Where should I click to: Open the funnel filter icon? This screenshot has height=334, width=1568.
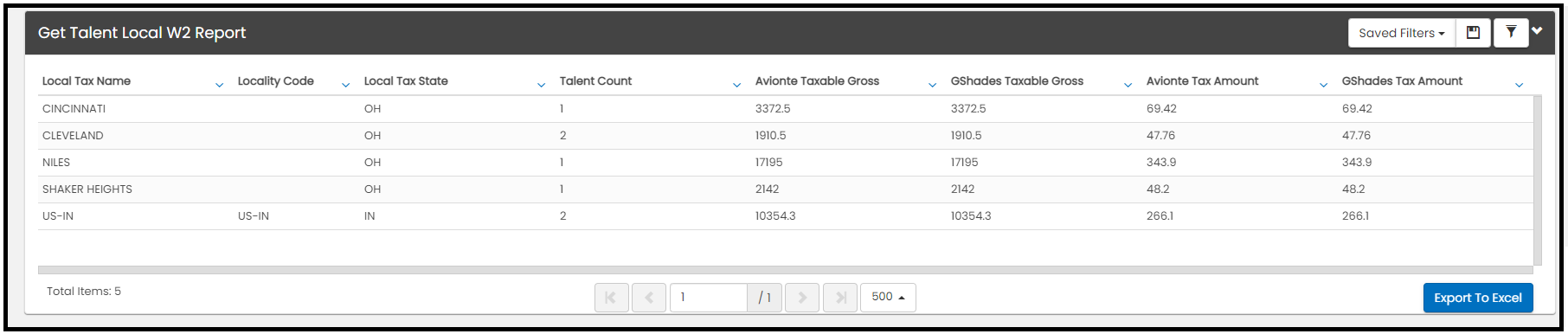coord(1511,33)
